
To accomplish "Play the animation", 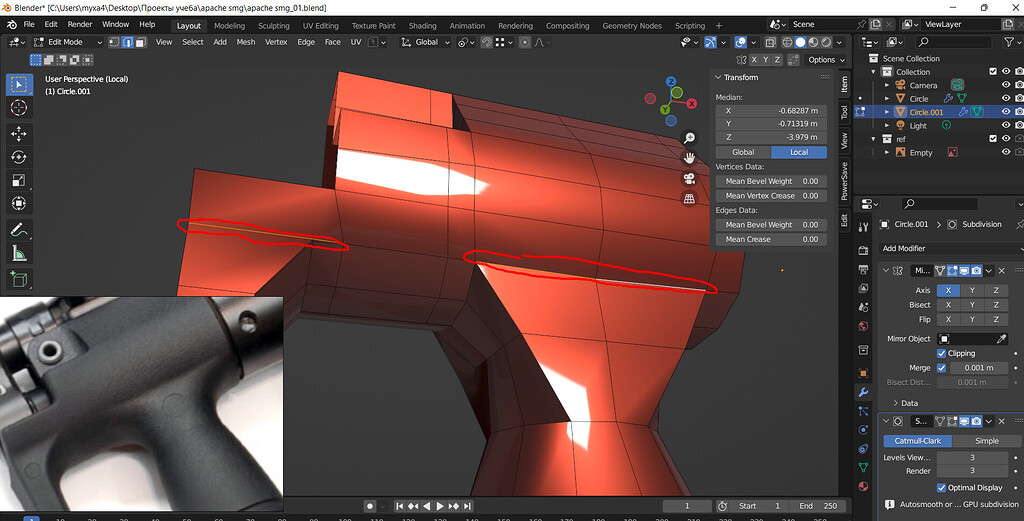I will (440, 506).
